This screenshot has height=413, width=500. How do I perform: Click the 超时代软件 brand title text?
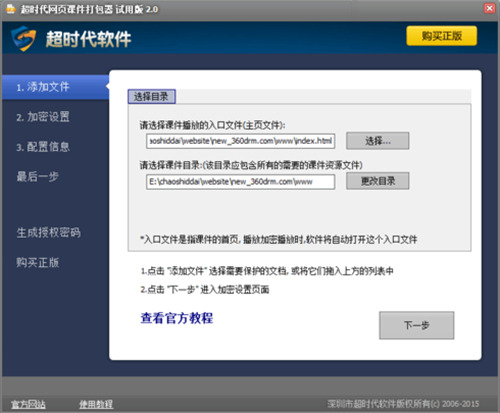pos(89,39)
